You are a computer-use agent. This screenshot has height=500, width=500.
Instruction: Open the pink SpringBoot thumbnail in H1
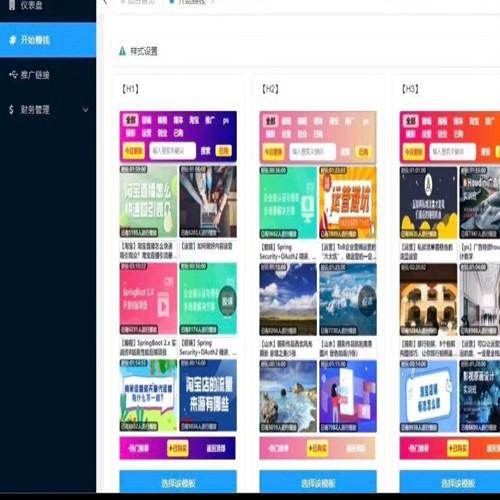(x=148, y=299)
